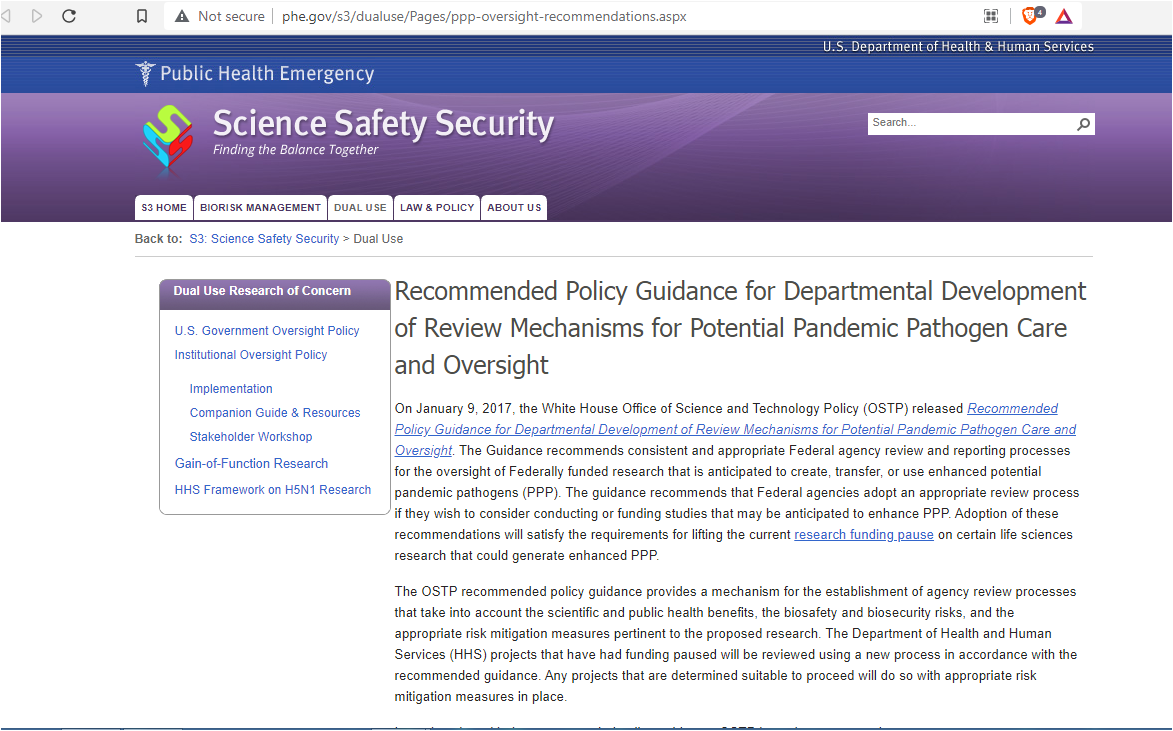Open HHS Framework on H5N1 Research link
Viewport: 1173px width, 731px height.
[273, 490]
